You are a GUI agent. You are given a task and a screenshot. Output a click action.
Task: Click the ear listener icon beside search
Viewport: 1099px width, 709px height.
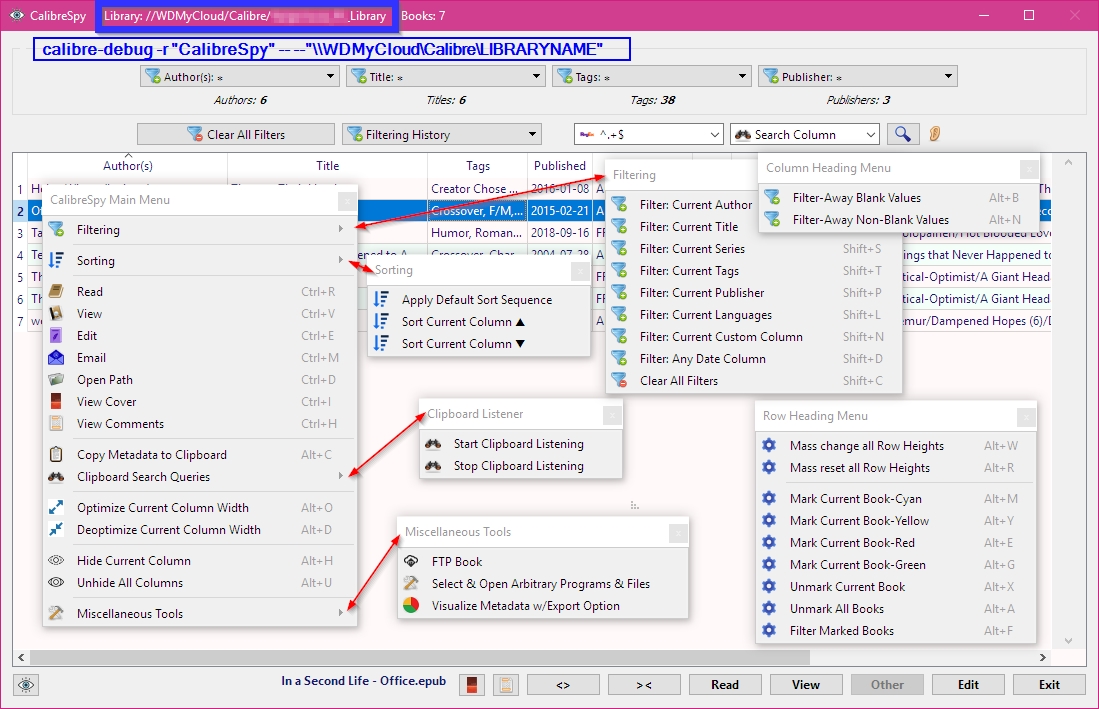[x=934, y=134]
